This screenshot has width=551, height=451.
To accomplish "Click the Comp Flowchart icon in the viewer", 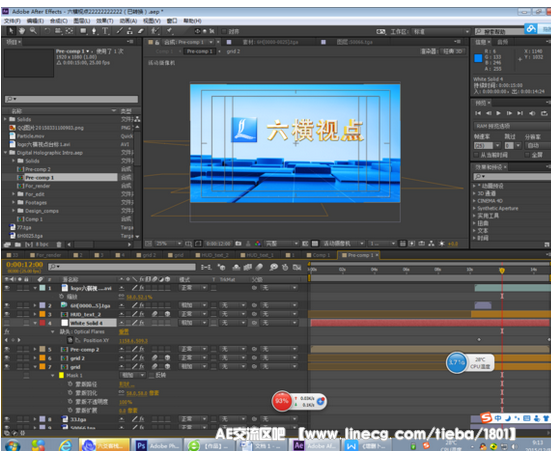I will pos(432,243).
